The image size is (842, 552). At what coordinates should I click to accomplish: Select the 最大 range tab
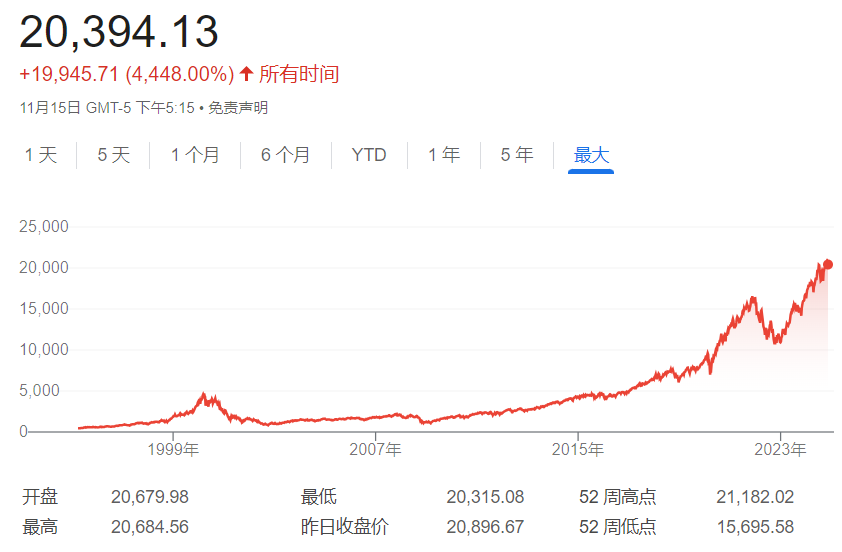pyautogui.click(x=591, y=155)
